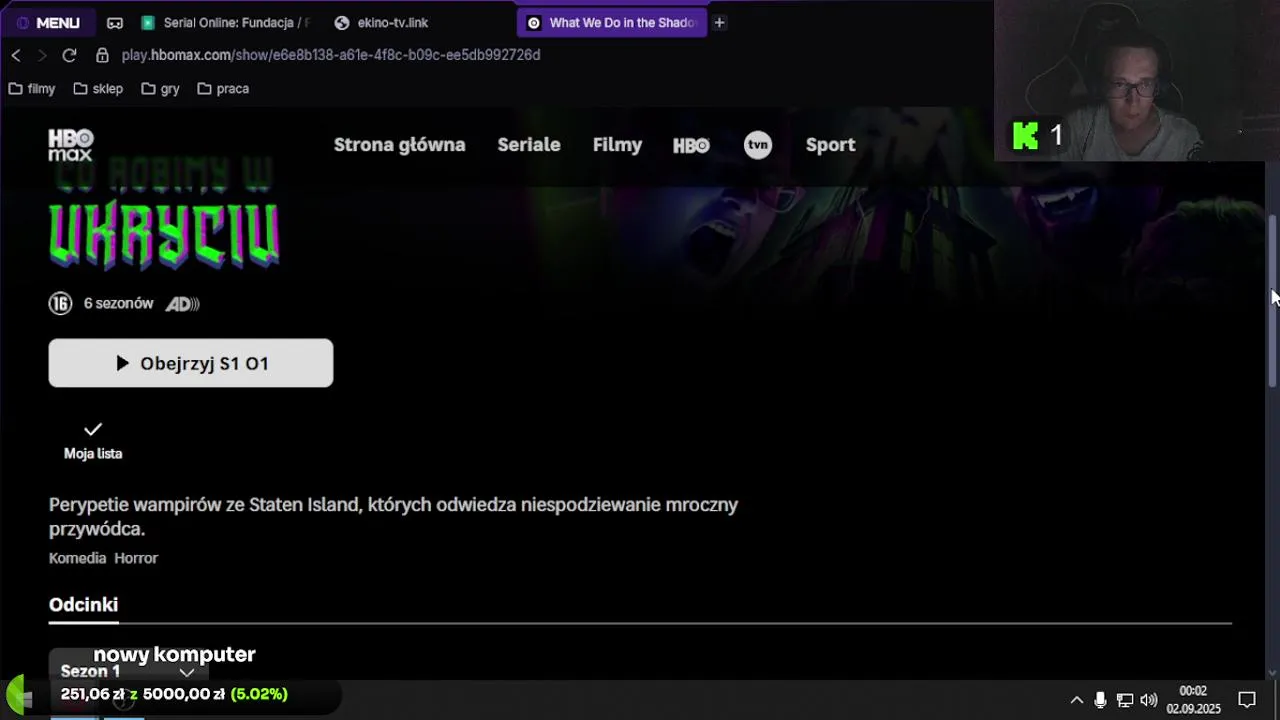
Task: Open the volume speaker tray icon
Action: click(x=1148, y=700)
